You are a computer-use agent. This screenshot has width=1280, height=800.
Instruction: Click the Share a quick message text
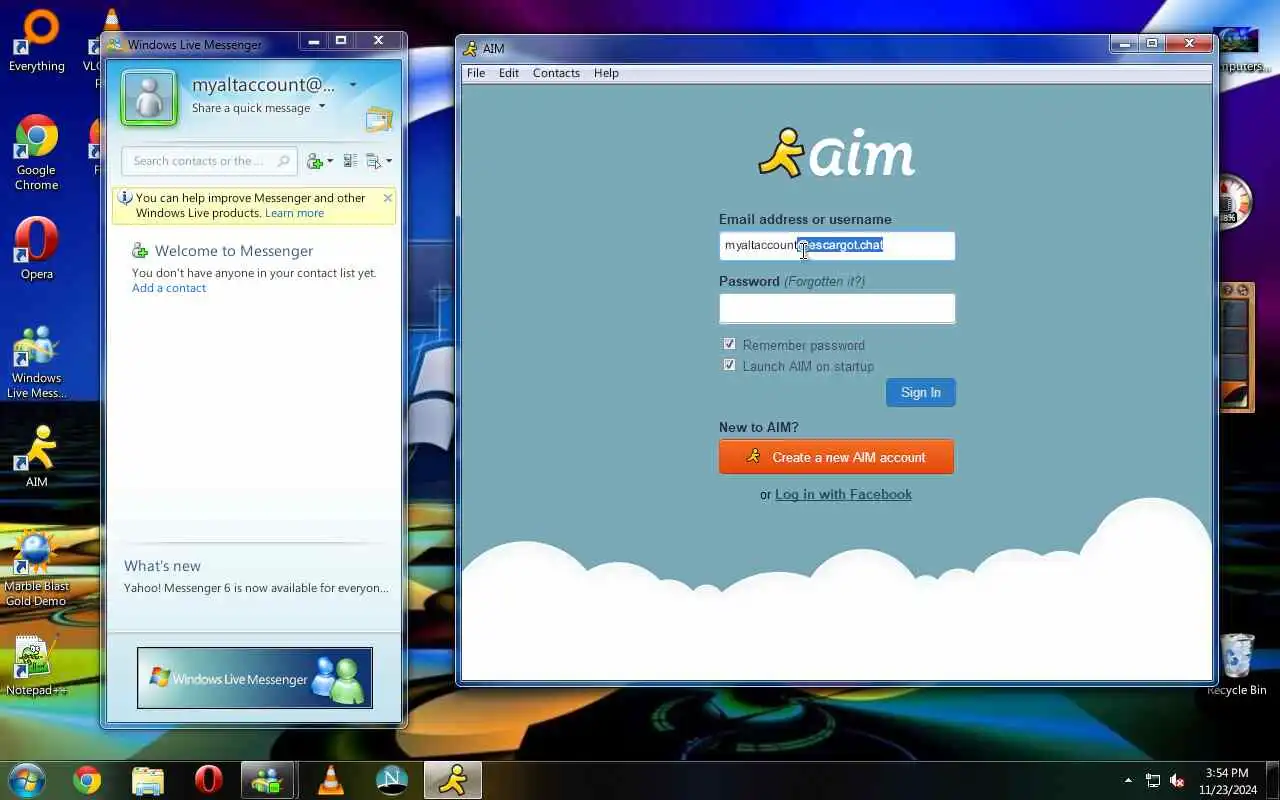[x=251, y=108]
